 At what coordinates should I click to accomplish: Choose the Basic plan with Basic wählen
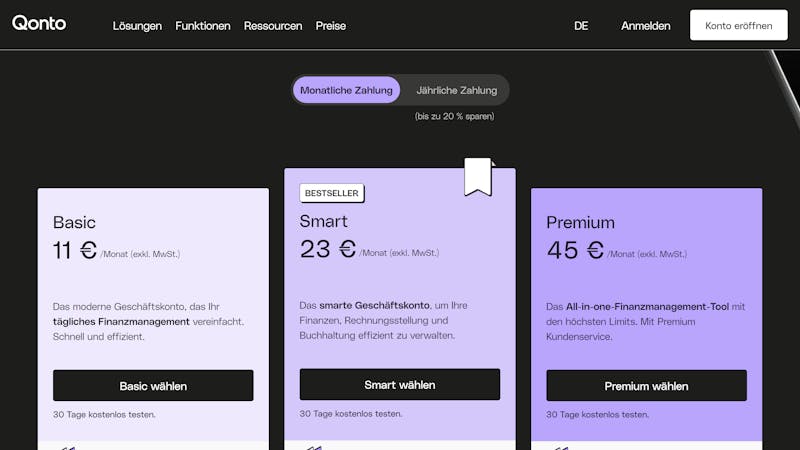(x=153, y=386)
